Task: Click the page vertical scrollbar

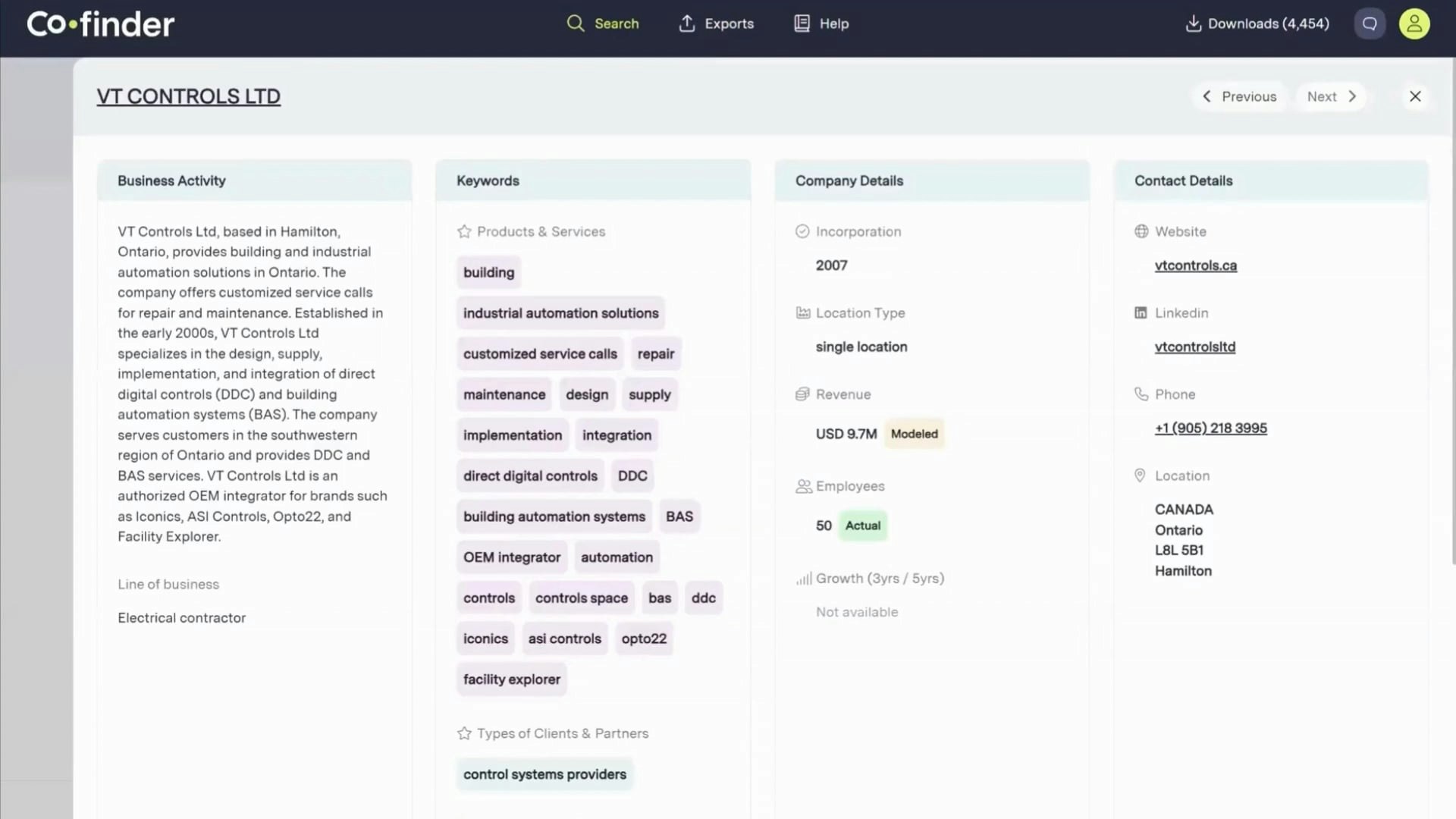Action: click(1453, 311)
